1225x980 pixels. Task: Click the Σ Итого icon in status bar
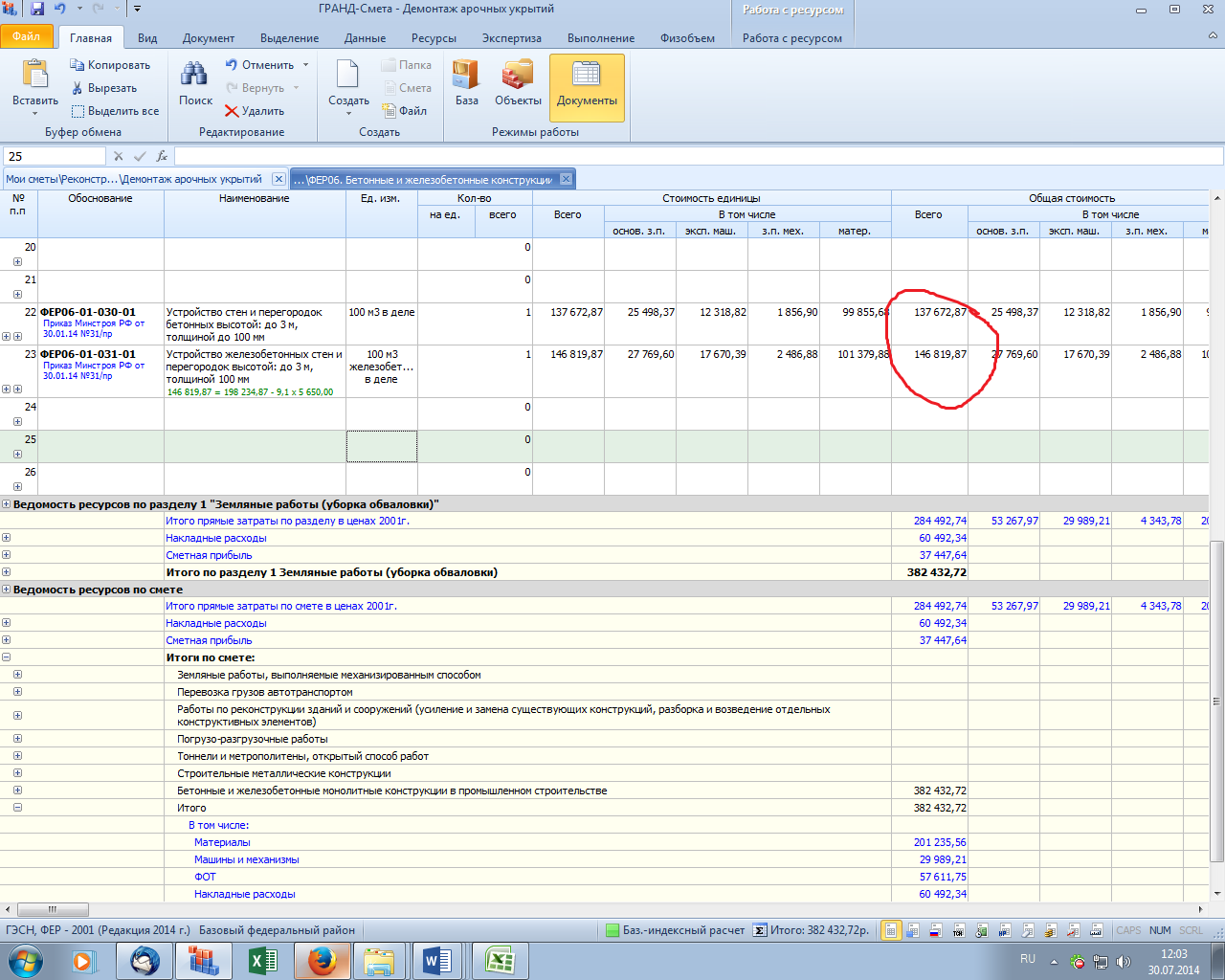click(x=760, y=930)
